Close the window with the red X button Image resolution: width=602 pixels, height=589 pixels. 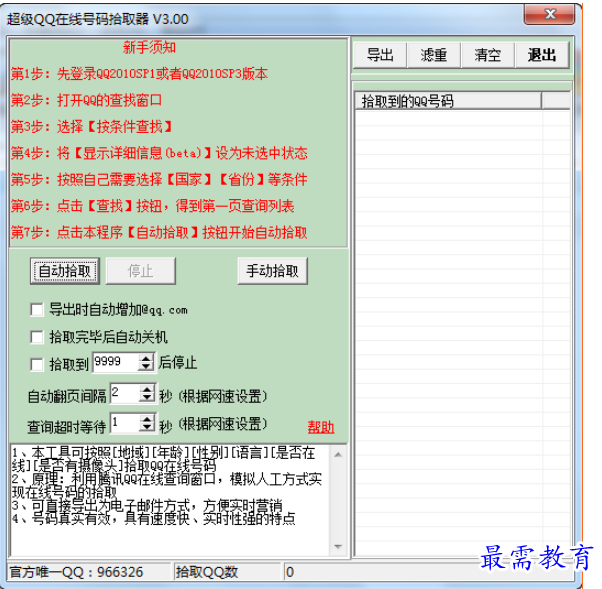[x=549, y=15]
